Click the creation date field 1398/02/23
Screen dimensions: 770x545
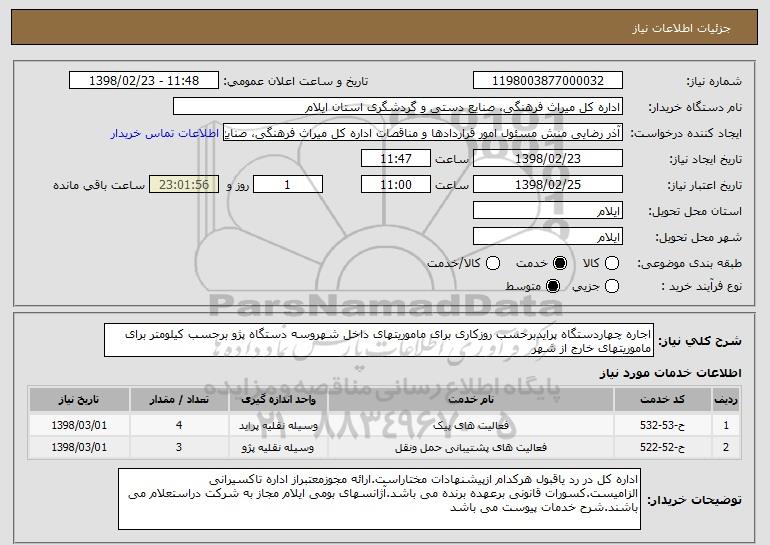(x=548, y=159)
